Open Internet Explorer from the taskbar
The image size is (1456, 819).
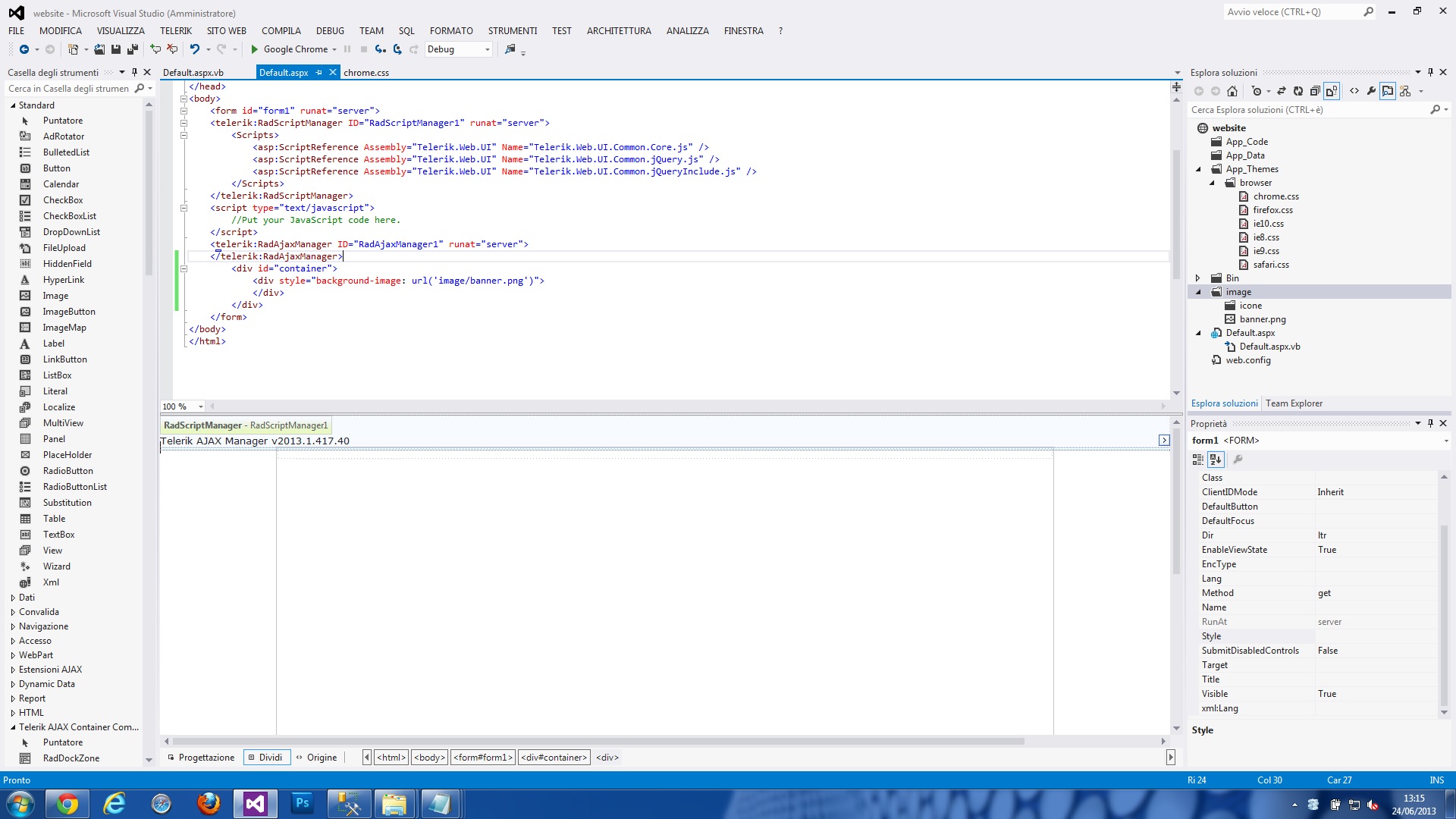[x=115, y=803]
